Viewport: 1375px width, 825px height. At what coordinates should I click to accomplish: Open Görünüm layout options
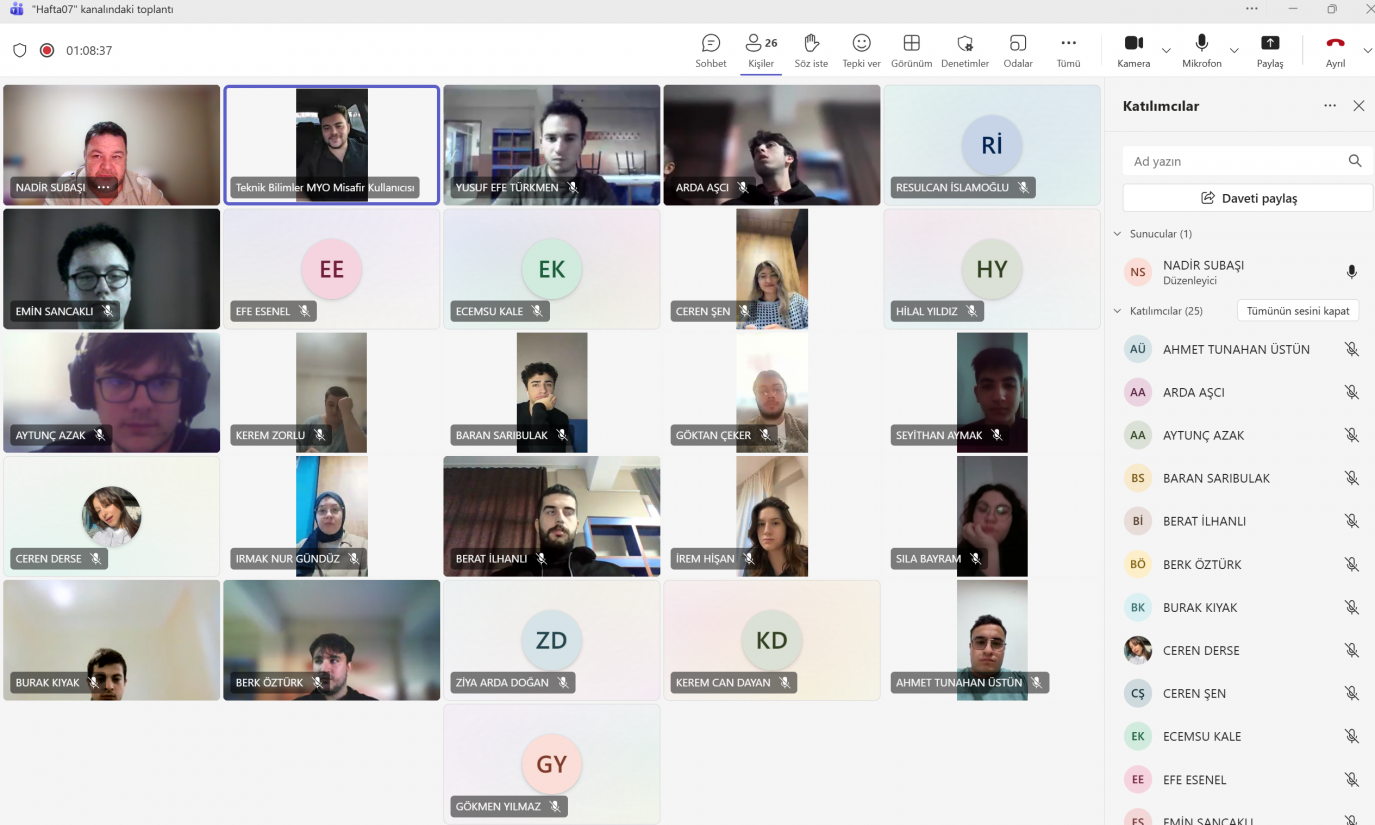click(911, 44)
